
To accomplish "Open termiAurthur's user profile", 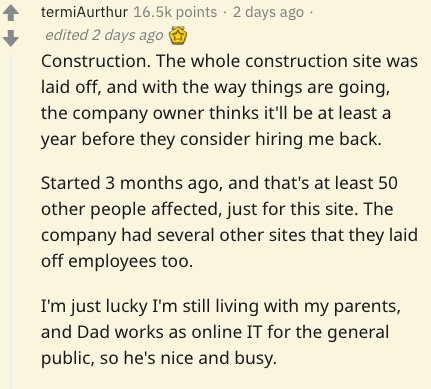I will 84,13.
